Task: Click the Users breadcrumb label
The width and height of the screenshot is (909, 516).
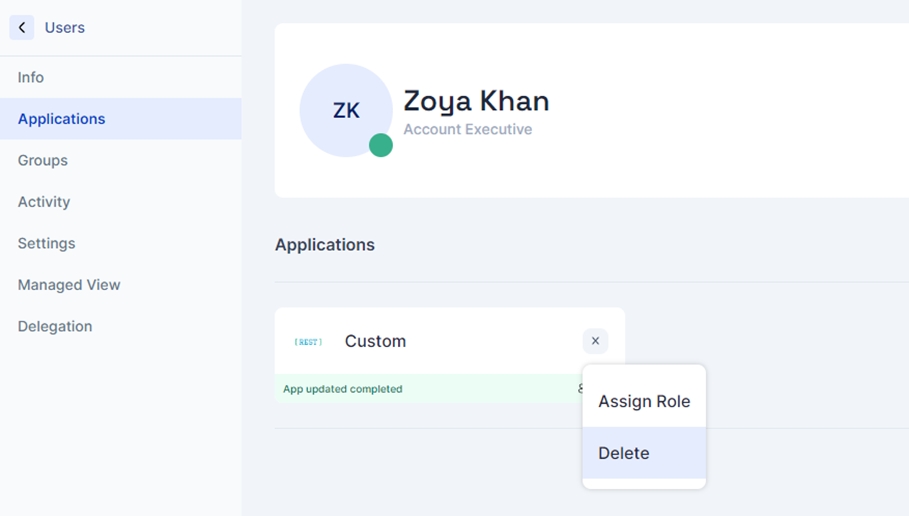Action: point(65,28)
